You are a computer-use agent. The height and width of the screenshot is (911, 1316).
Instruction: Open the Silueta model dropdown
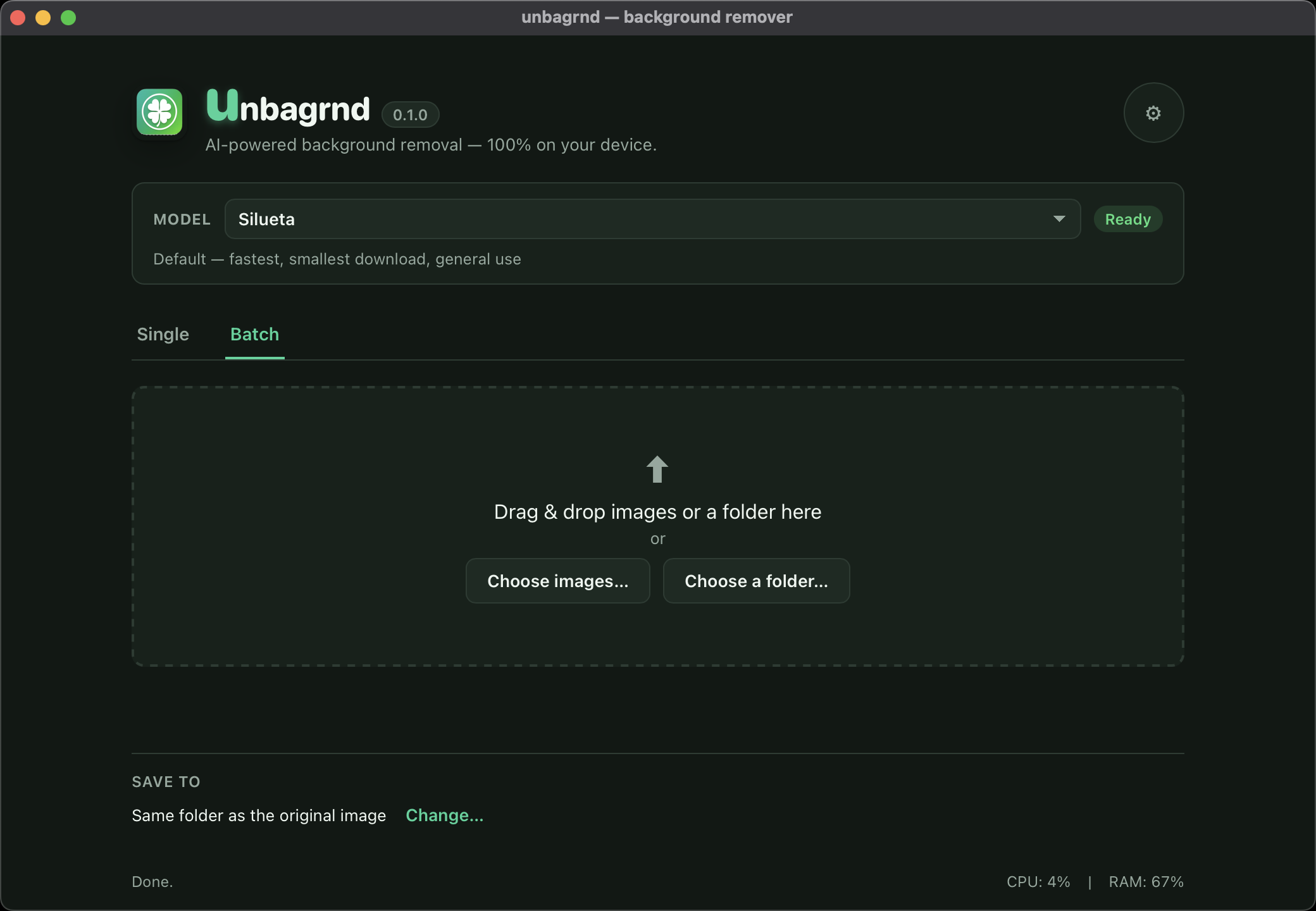[x=652, y=219]
